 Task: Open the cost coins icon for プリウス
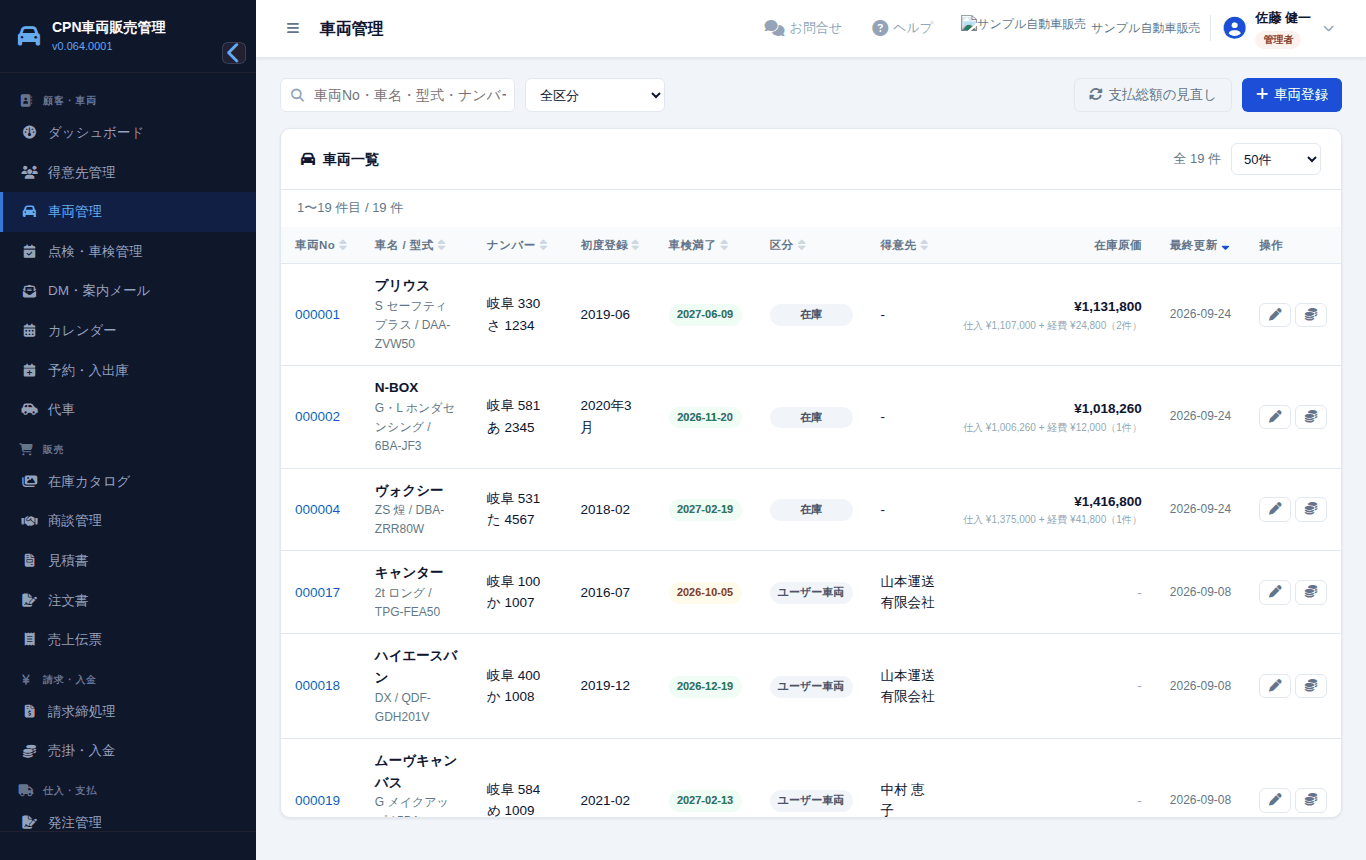1311,315
